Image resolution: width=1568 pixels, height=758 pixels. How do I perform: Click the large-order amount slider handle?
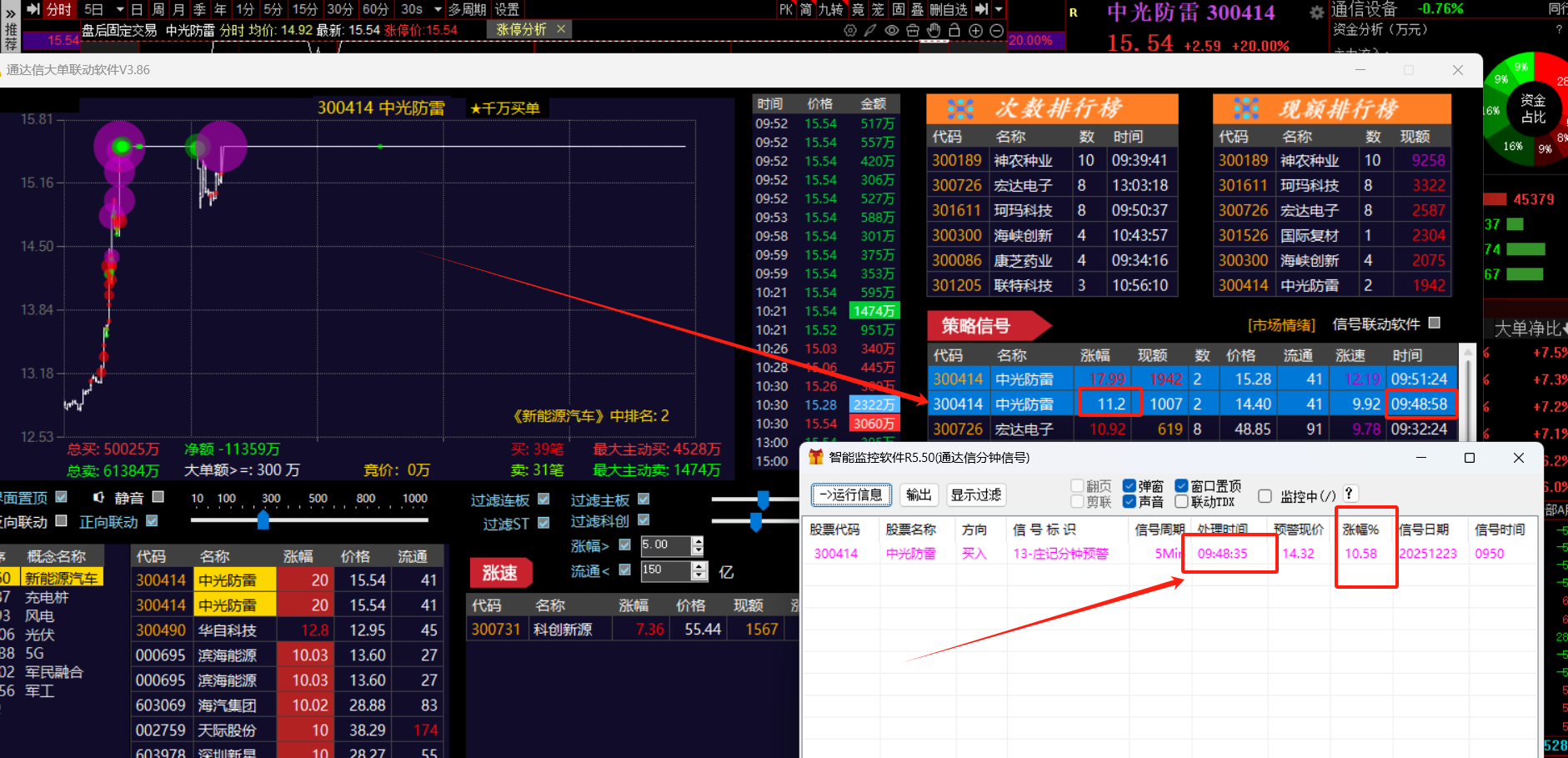pos(263,520)
